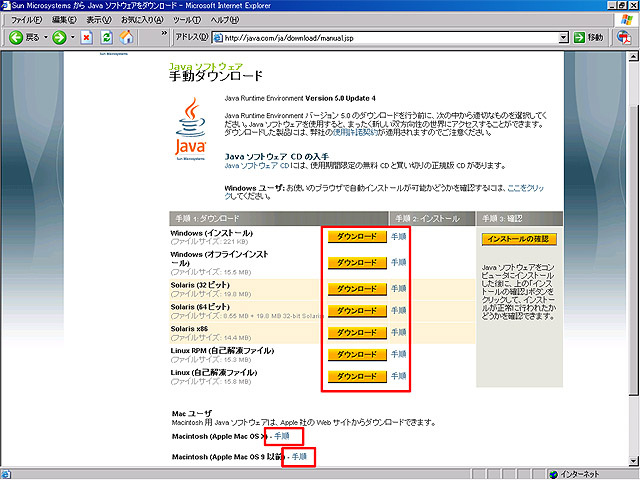
Task: Go to the Home page icon
Action: tap(127, 38)
